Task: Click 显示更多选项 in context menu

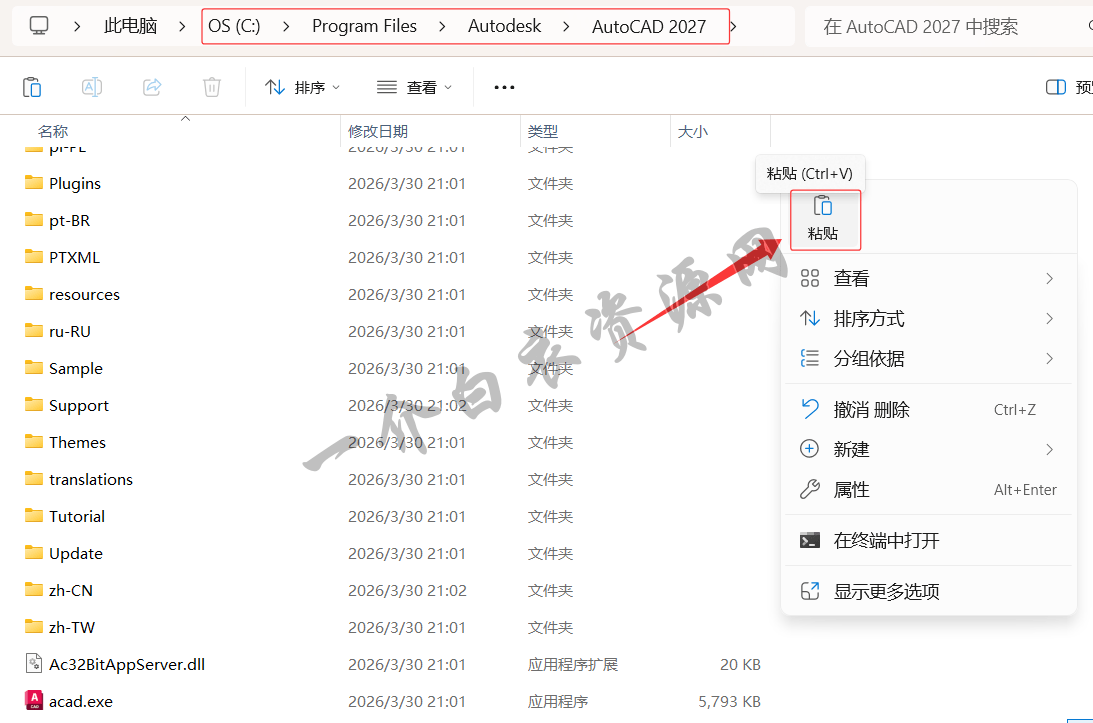Action: tap(886, 592)
